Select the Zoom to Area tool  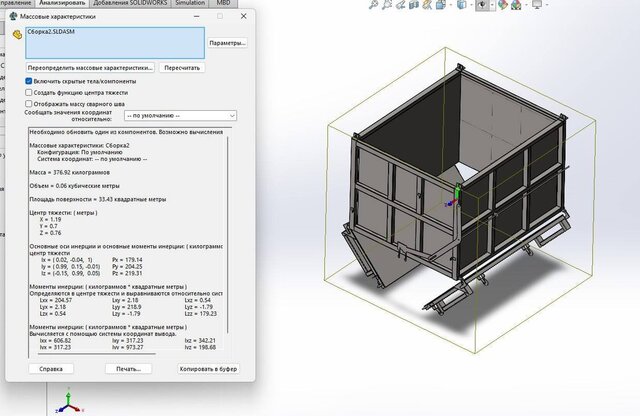[x=387, y=5]
